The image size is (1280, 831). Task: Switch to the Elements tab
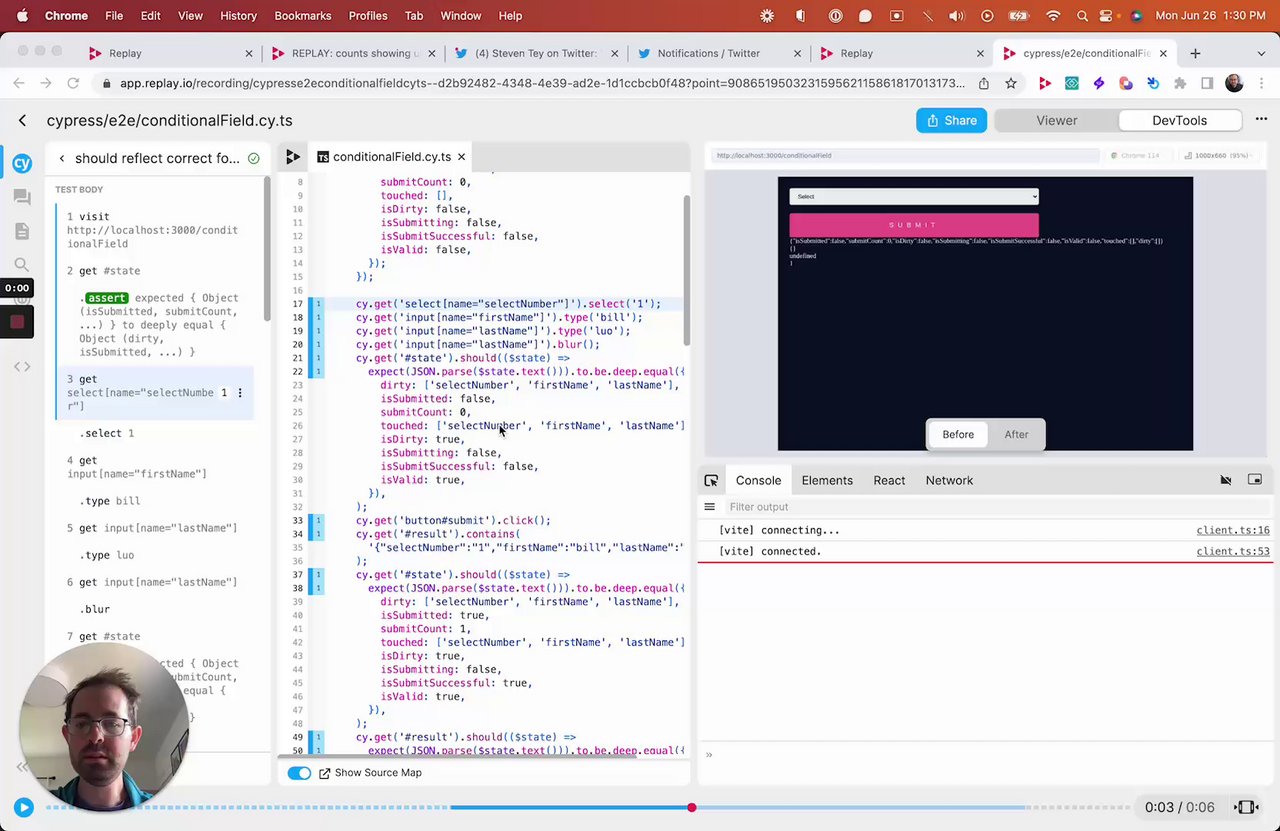tap(827, 480)
